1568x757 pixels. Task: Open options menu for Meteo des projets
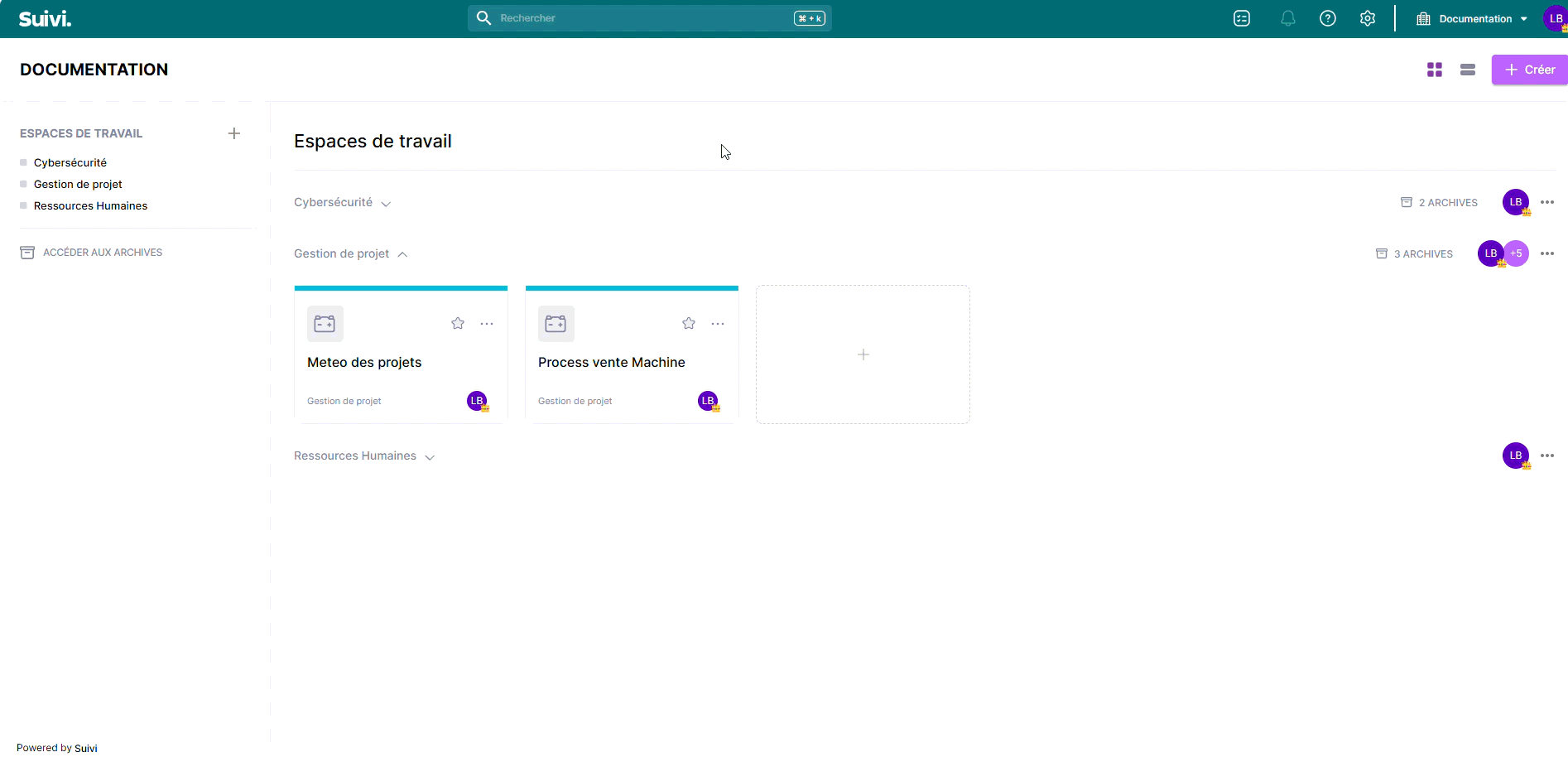pos(487,324)
